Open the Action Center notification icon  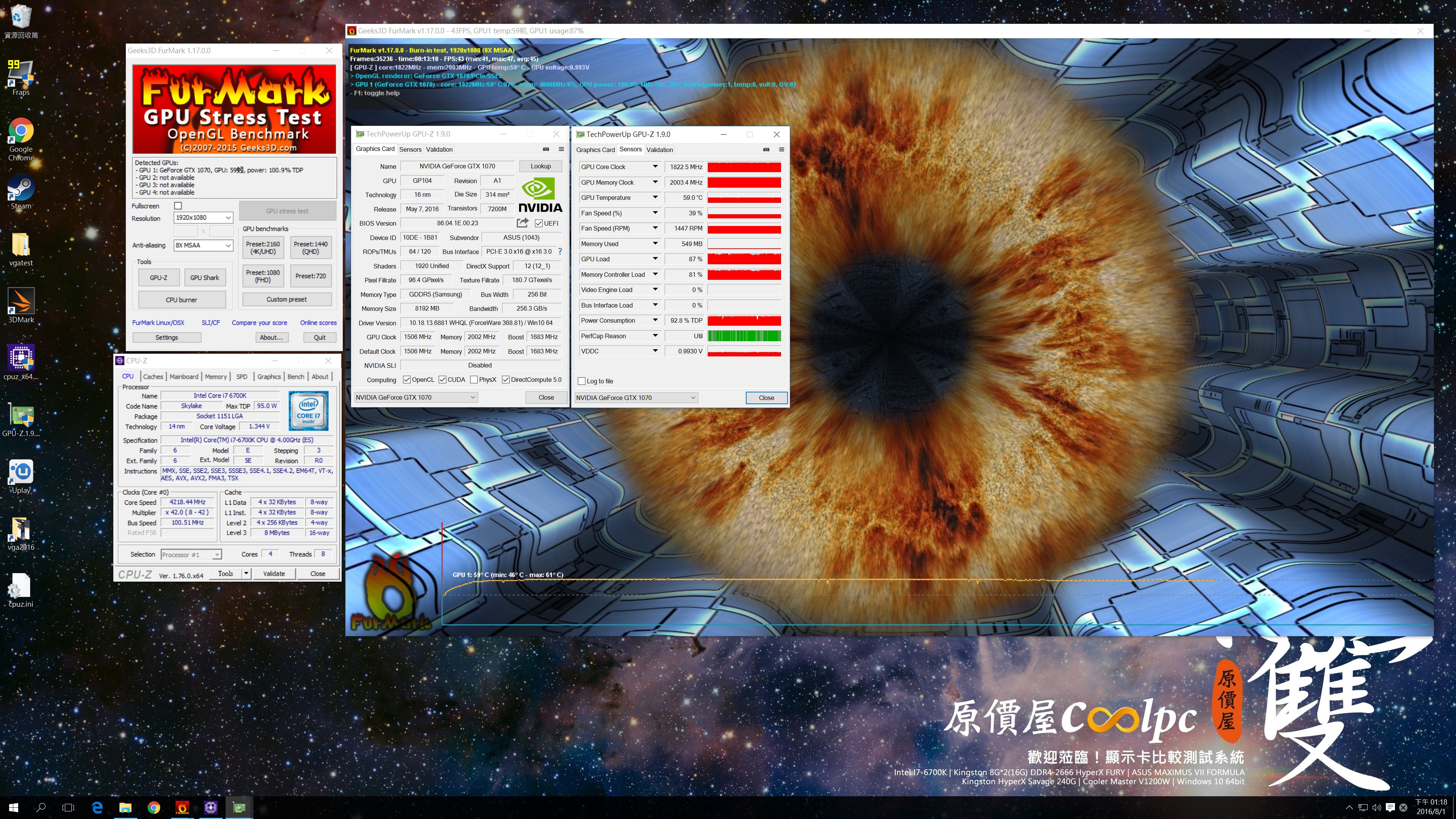point(1390,807)
